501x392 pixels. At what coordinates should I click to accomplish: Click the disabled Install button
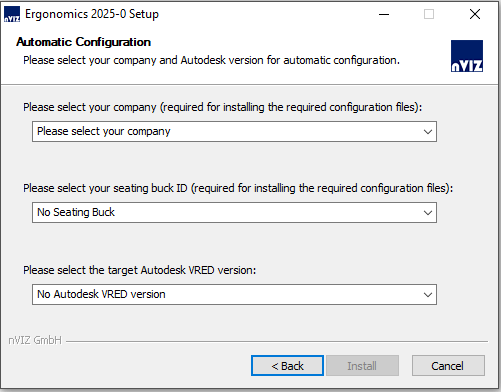362,366
